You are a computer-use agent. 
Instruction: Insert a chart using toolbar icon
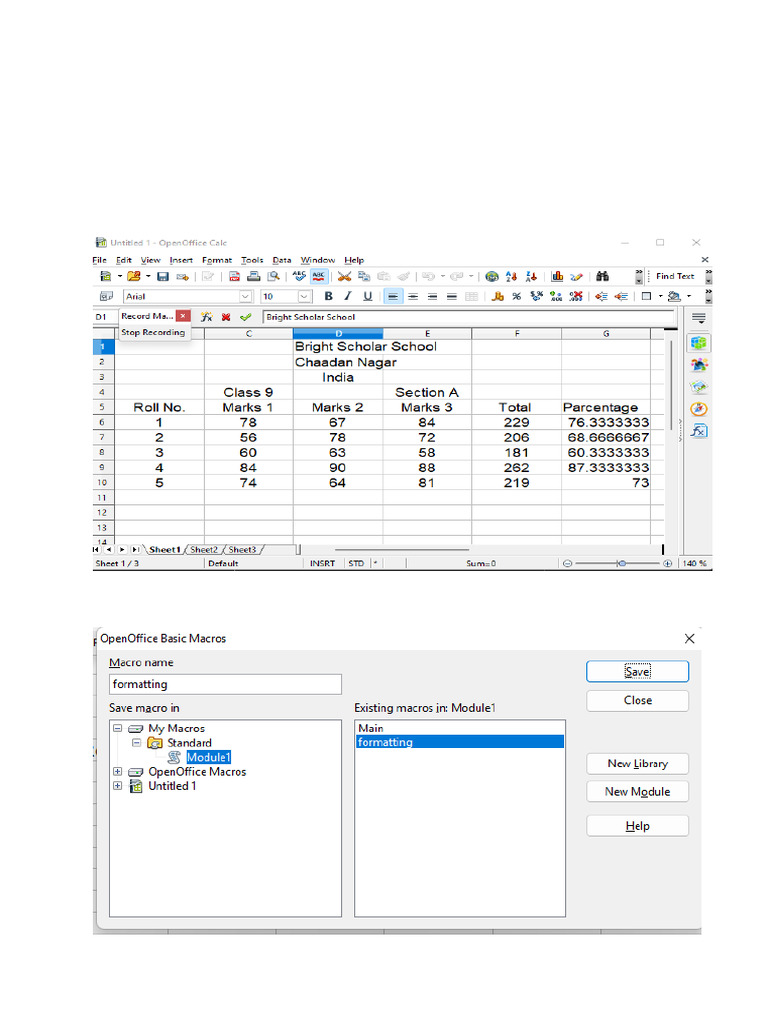(x=558, y=276)
